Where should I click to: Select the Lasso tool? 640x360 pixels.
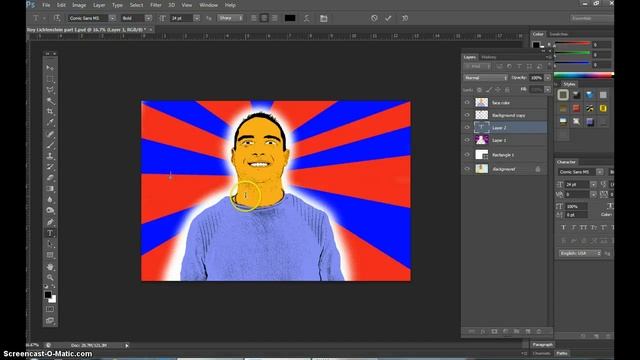[50, 90]
